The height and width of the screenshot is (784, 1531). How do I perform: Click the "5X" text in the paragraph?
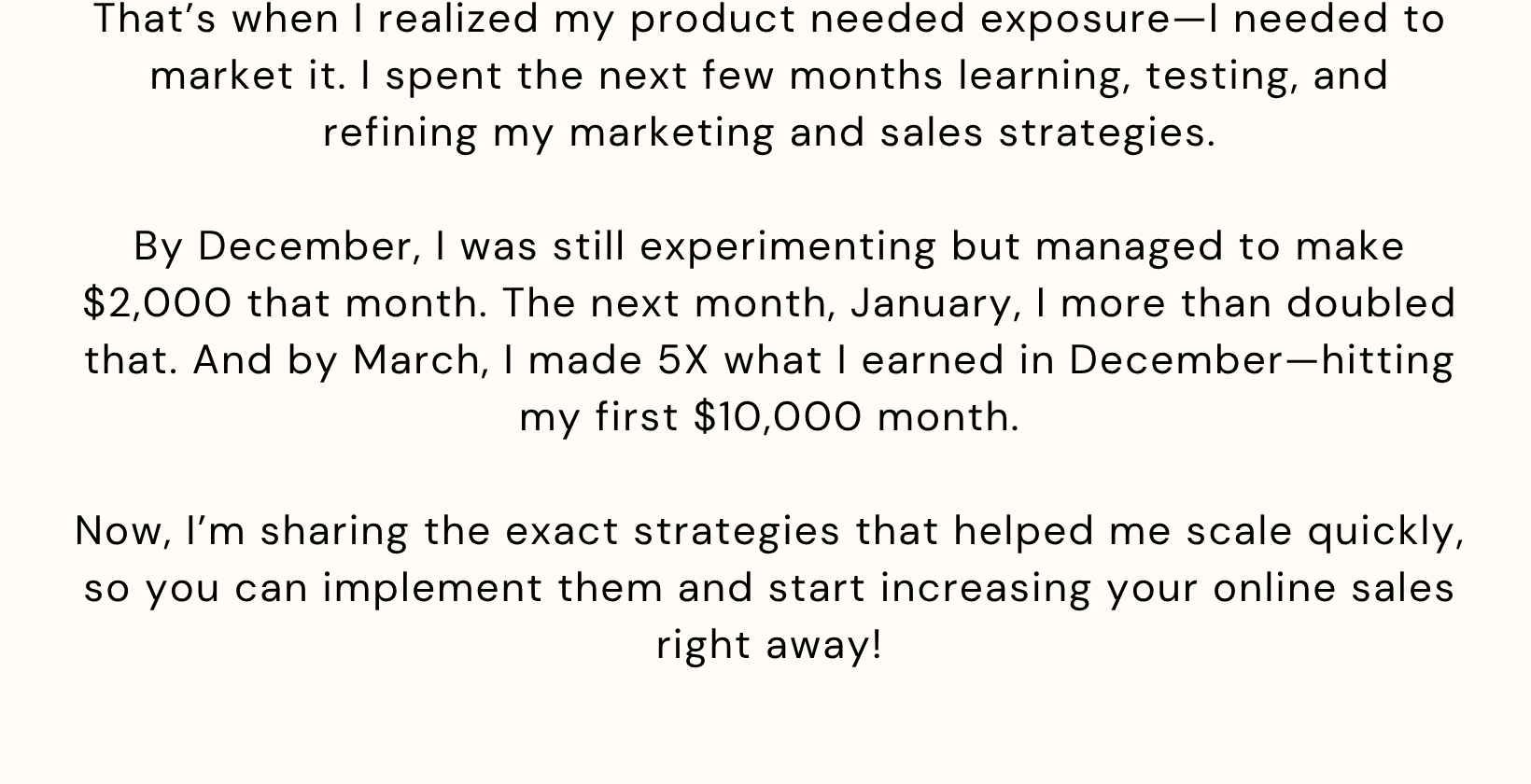(x=683, y=360)
